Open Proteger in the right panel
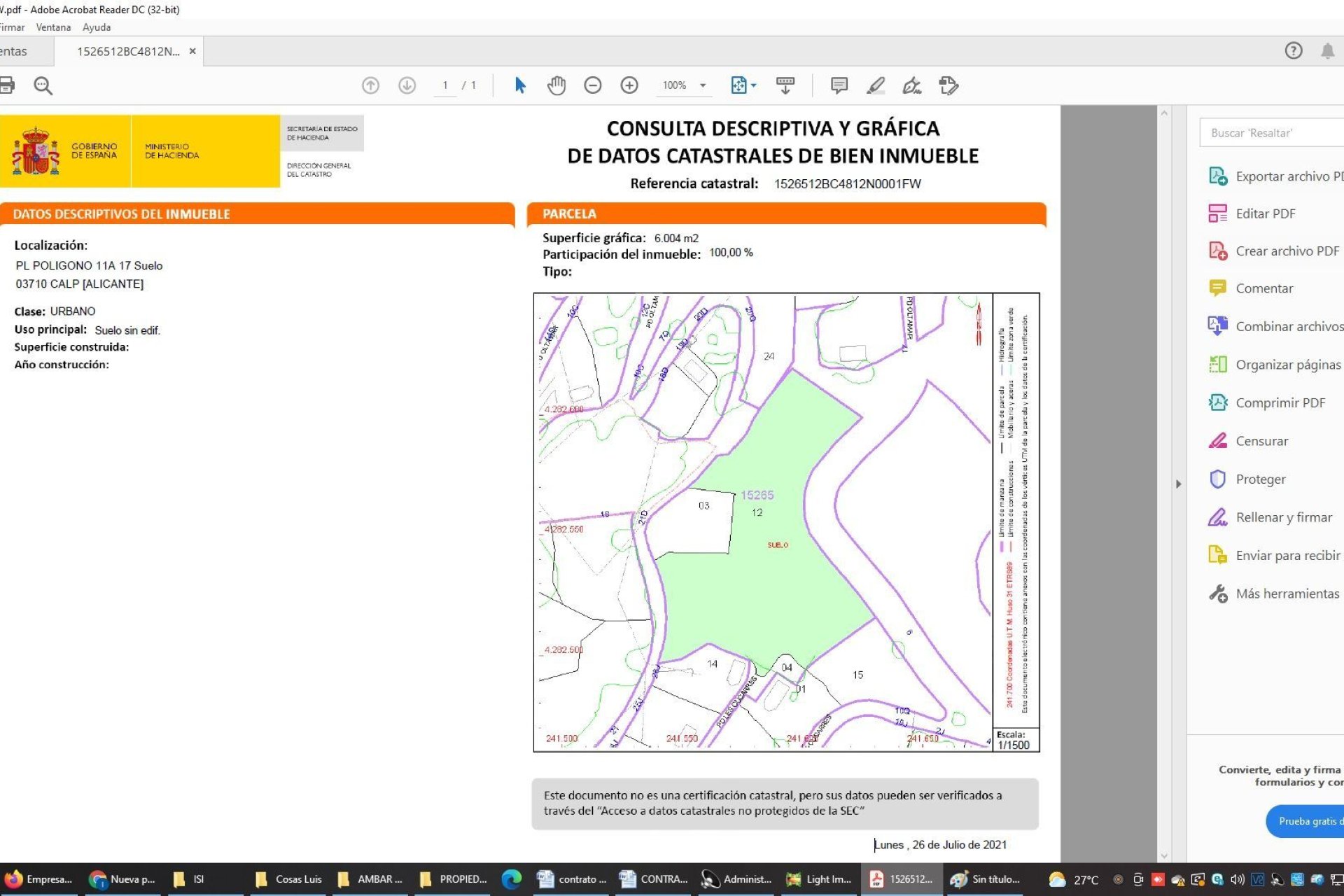 1261,479
